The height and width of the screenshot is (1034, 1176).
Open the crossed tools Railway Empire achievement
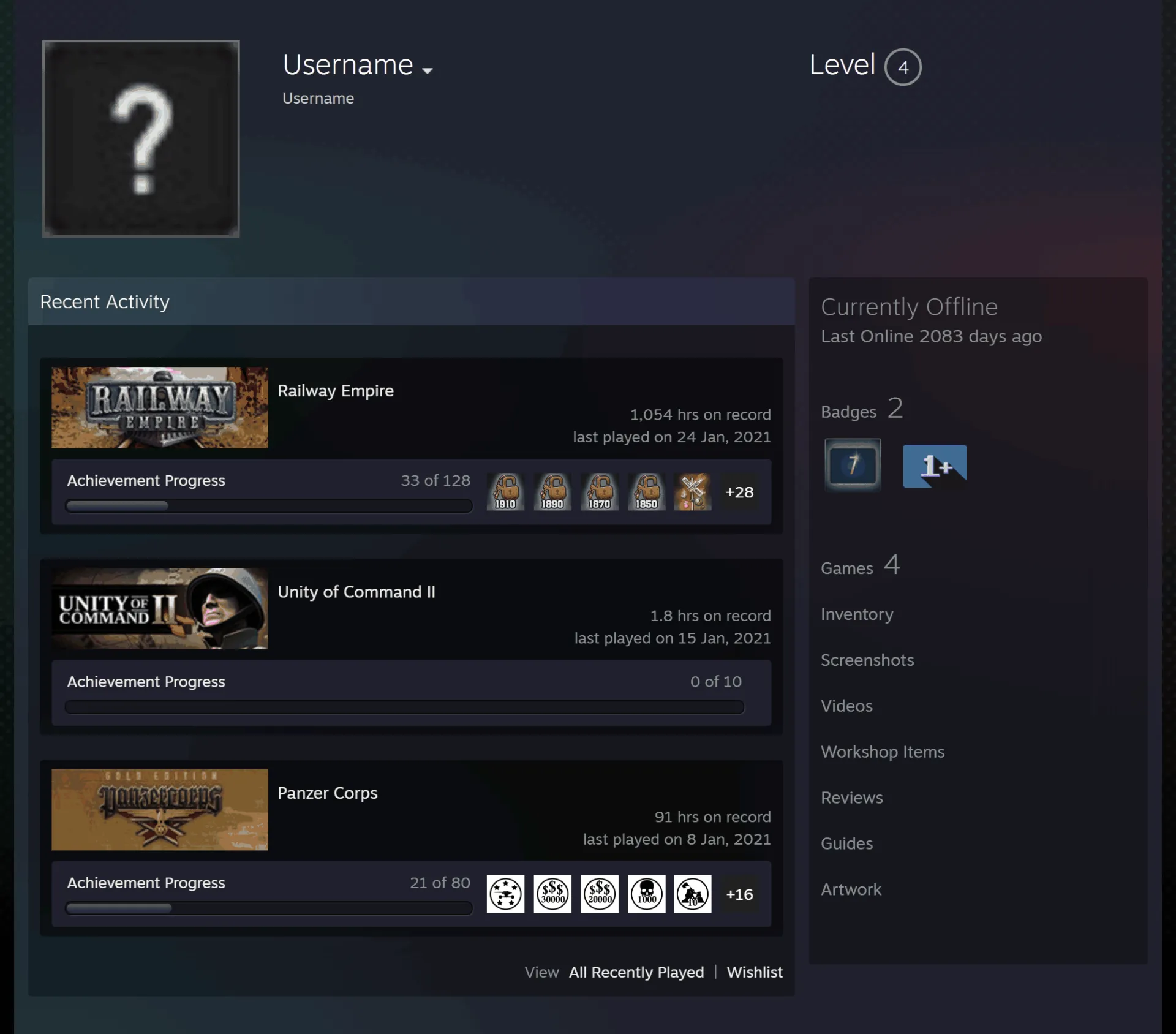[x=693, y=492]
